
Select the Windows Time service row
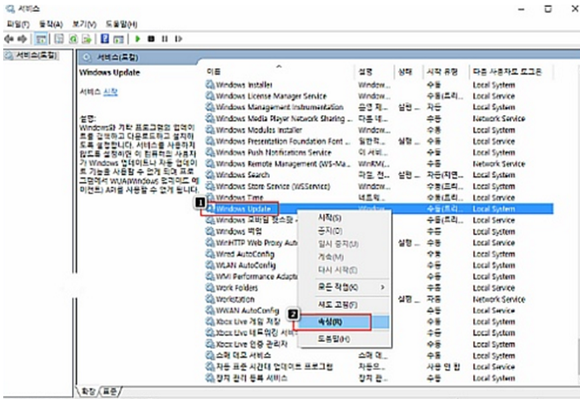(x=379, y=197)
